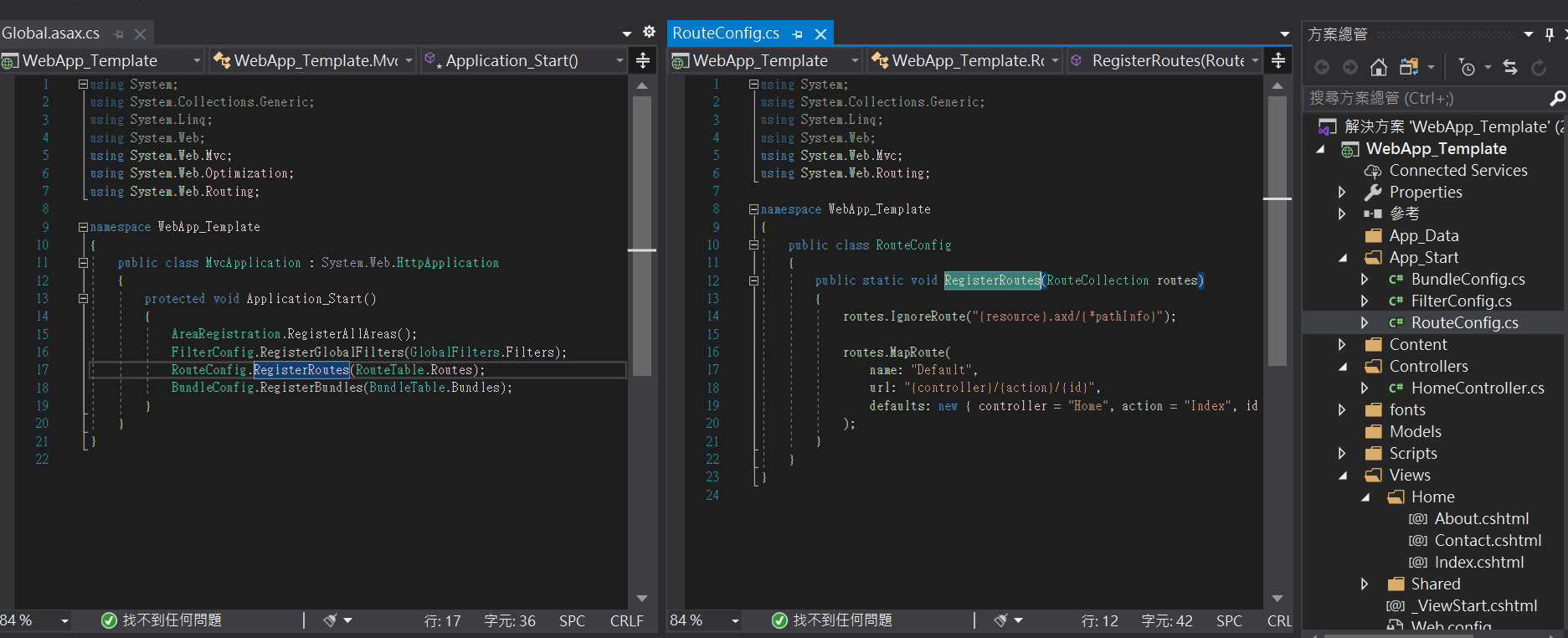Collapse the namespace block in Global.asax.cs
1568x638 pixels.
point(83,227)
